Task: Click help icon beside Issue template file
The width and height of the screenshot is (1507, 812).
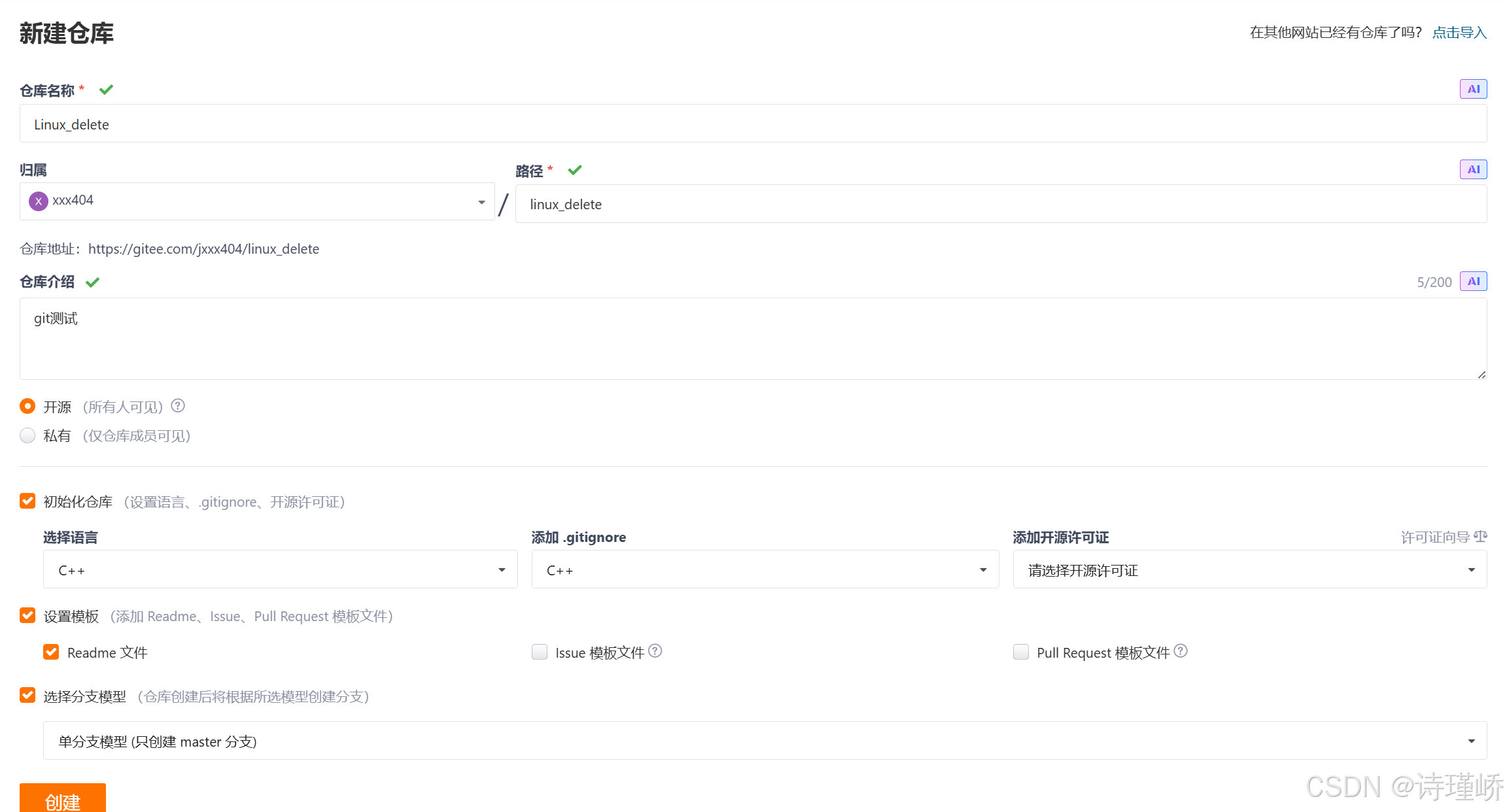Action: (655, 651)
